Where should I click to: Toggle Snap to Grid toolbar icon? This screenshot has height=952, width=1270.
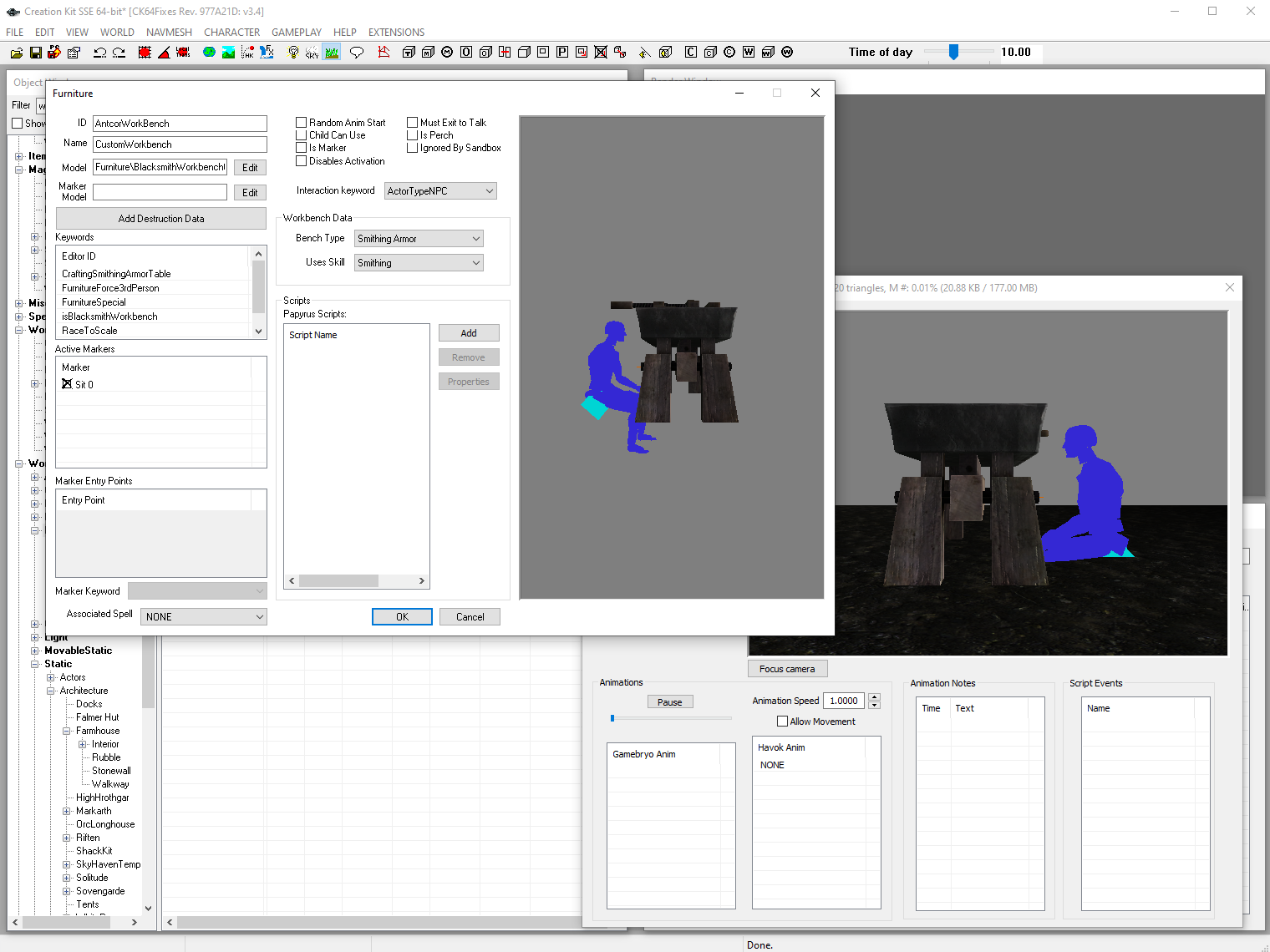(145, 53)
